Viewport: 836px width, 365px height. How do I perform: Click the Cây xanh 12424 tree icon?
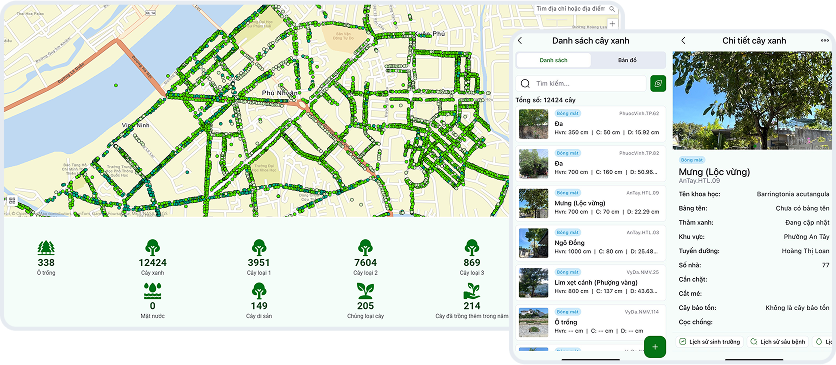click(x=152, y=247)
